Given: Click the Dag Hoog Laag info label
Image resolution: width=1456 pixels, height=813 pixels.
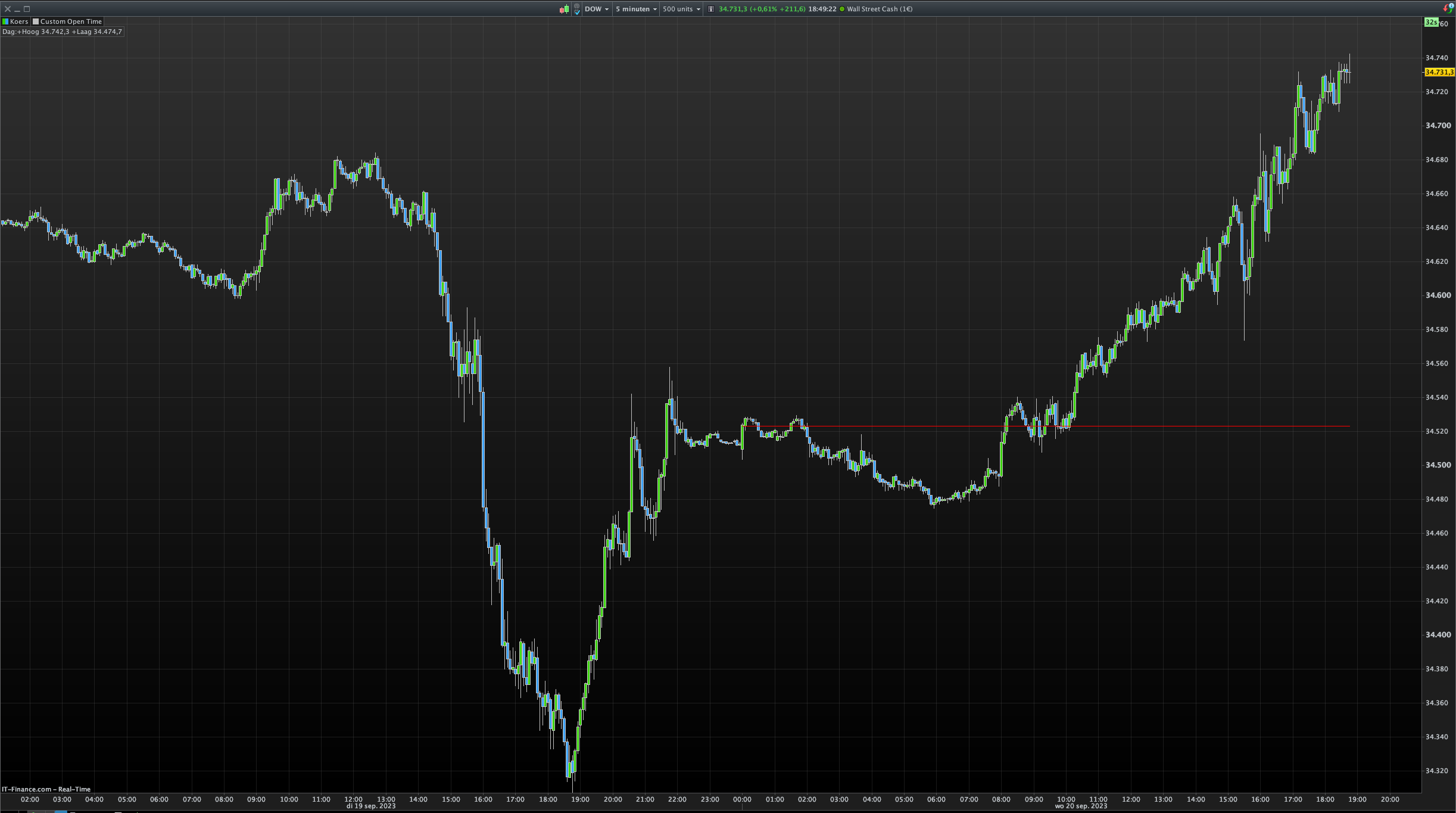Looking at the screenshot, I should [x=62, y=32].
